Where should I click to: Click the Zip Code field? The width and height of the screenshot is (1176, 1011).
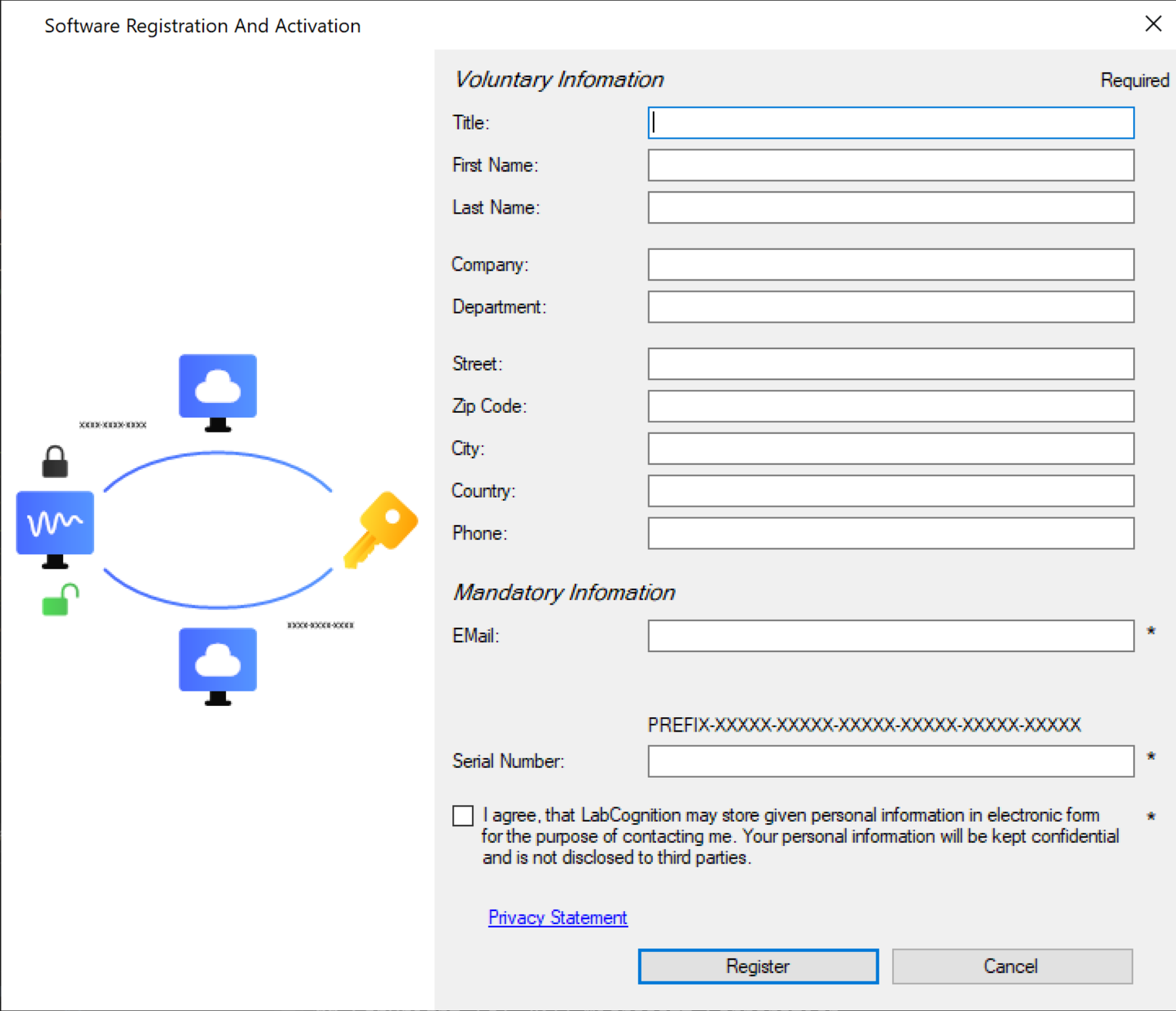(890, 406)
